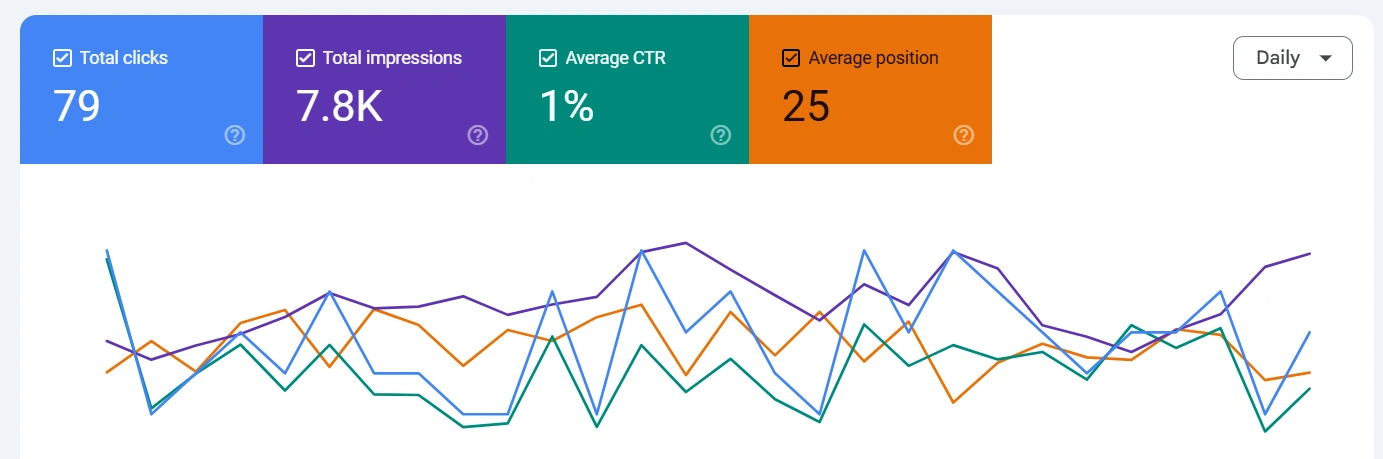This screenshot has height=459, width=1383.
Task: Click help icon on Total impressions card
Action: click(478, 135)
